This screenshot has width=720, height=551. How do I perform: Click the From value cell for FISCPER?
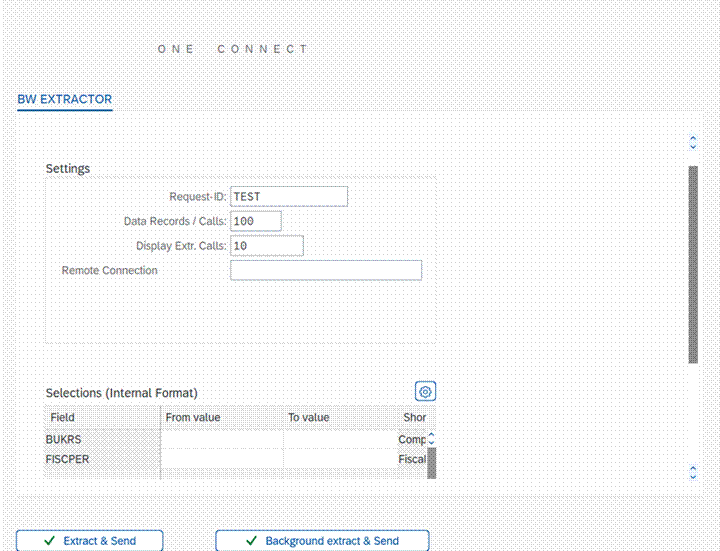click(x=222, y=459)
